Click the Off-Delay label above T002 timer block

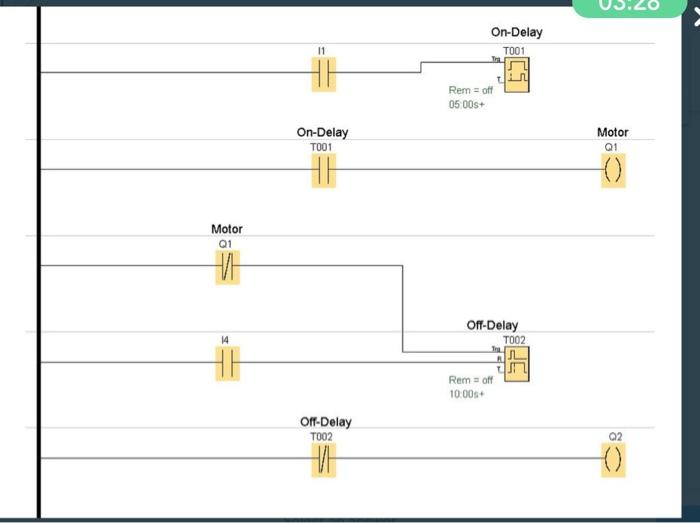click(492, 325)
